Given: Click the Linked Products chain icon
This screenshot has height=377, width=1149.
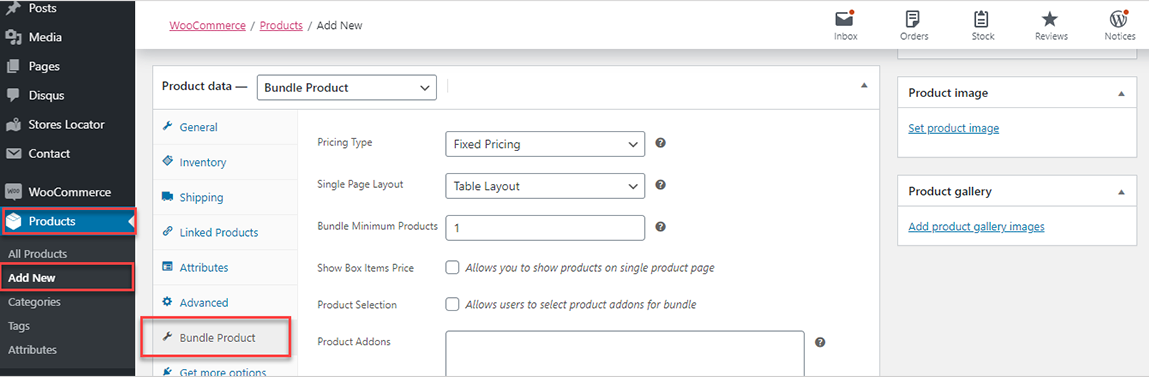Looking at the screenshot, I should click(x=167, y=232).
